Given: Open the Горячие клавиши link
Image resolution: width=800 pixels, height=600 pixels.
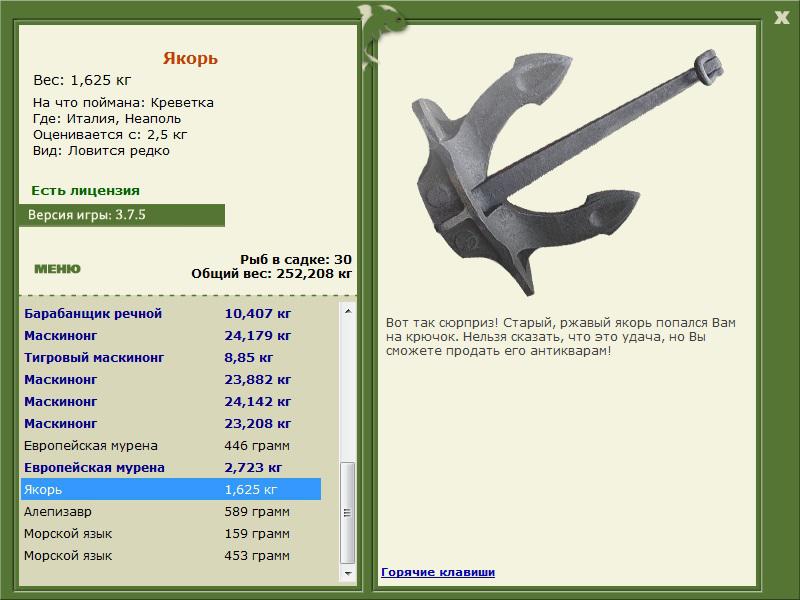Looking at the screenshot, I should click(x=438, y=572).
